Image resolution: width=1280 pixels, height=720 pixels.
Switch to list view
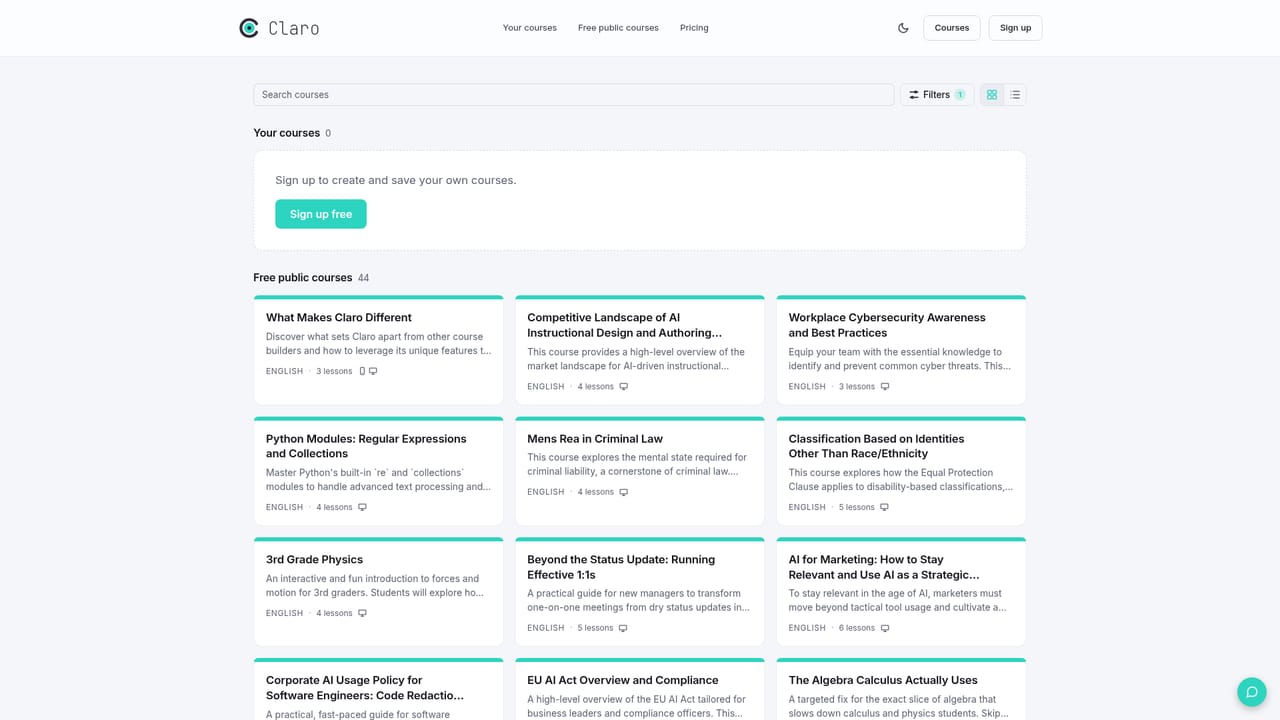(x=1015, y=95)
